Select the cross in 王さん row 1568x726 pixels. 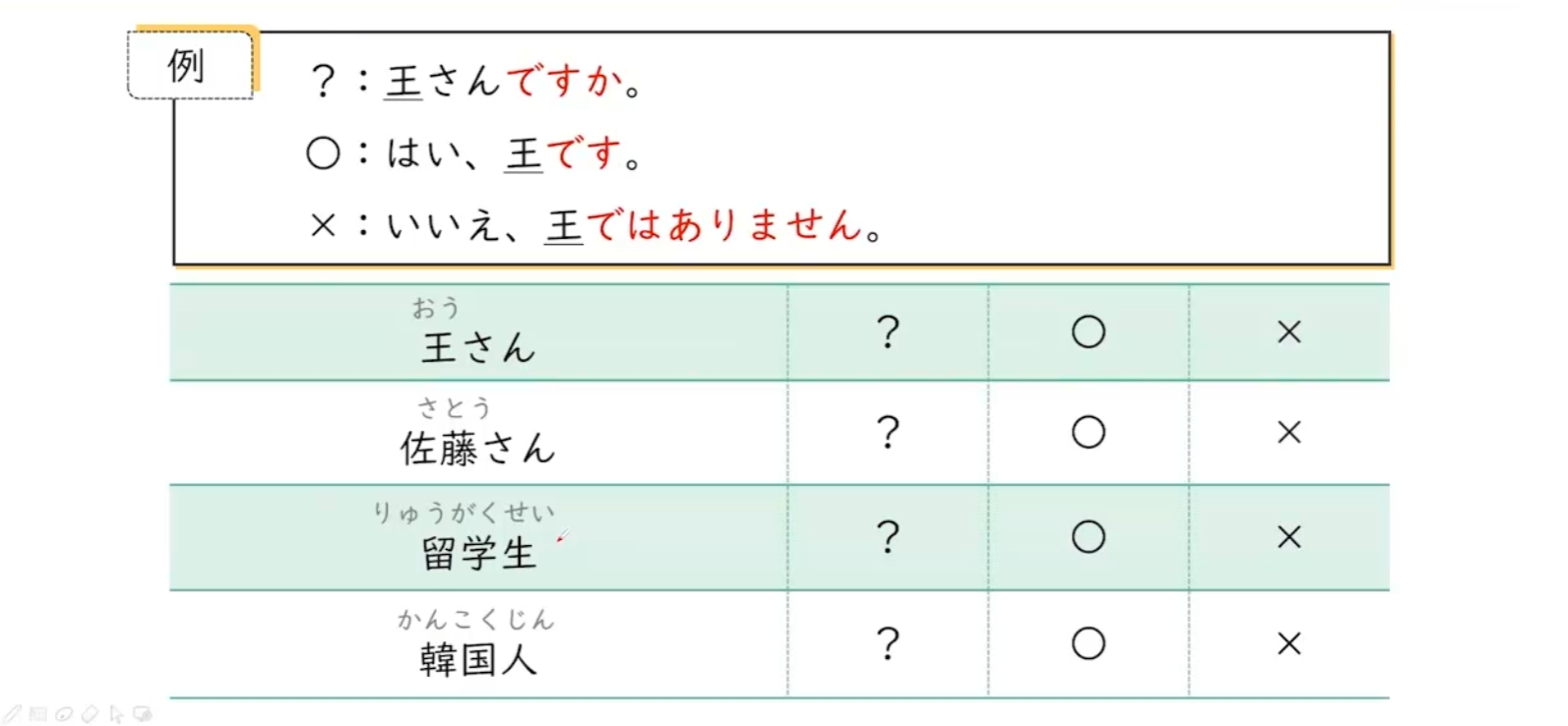click(1288, 333)
